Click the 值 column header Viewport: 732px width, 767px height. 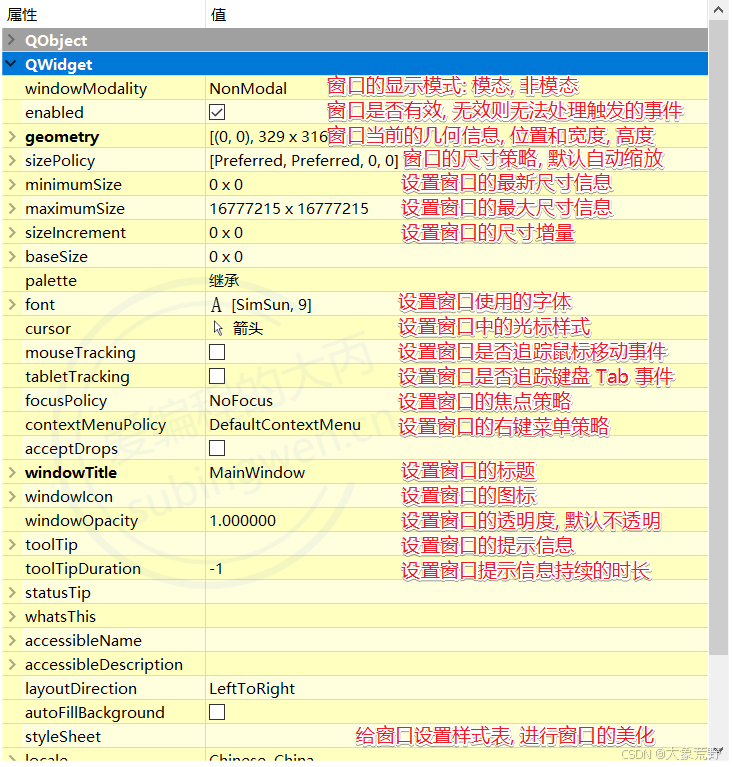(218, 15)
